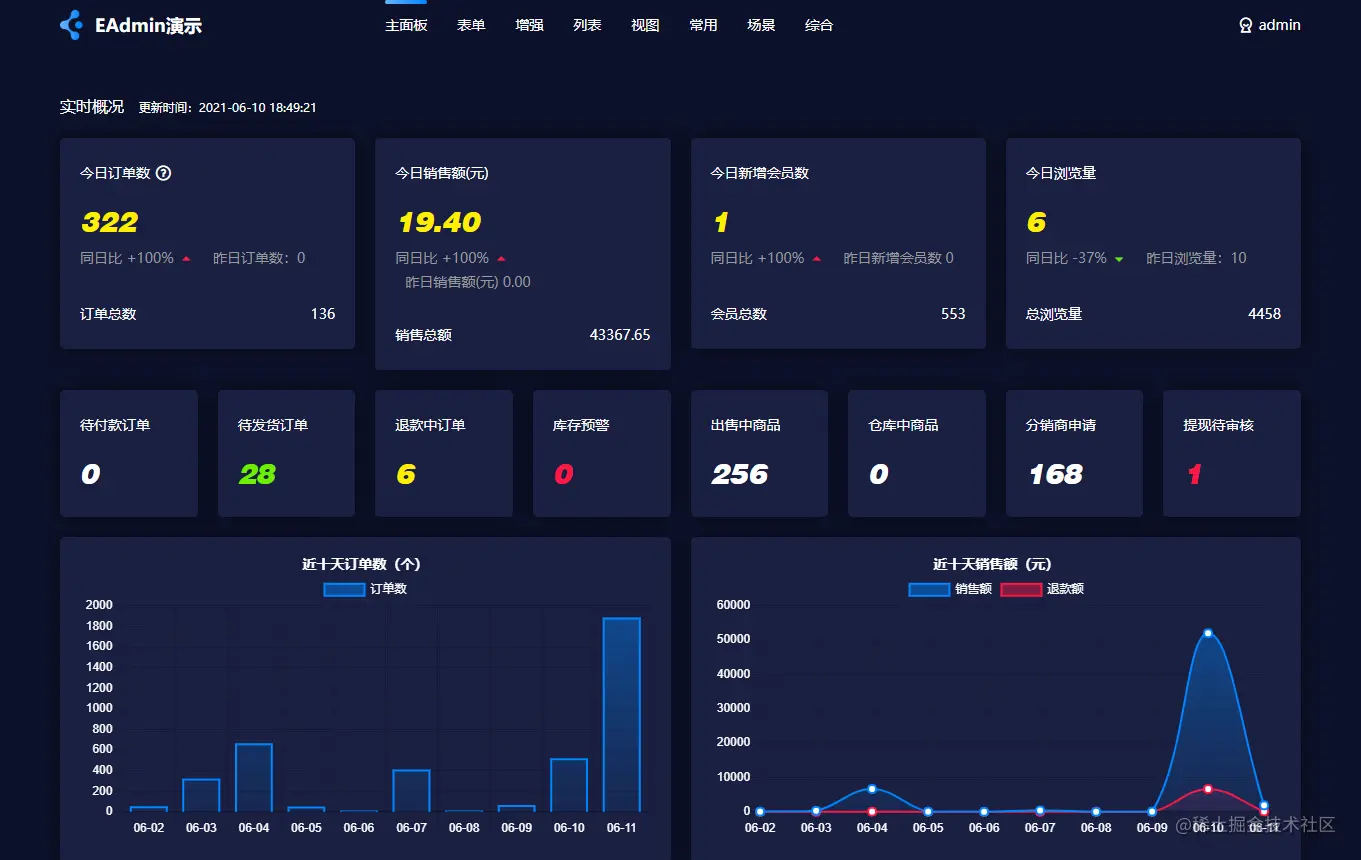Screen dimensions: 1361x860
Task: Open the 待付款订单 card
Action: point(129,453)
